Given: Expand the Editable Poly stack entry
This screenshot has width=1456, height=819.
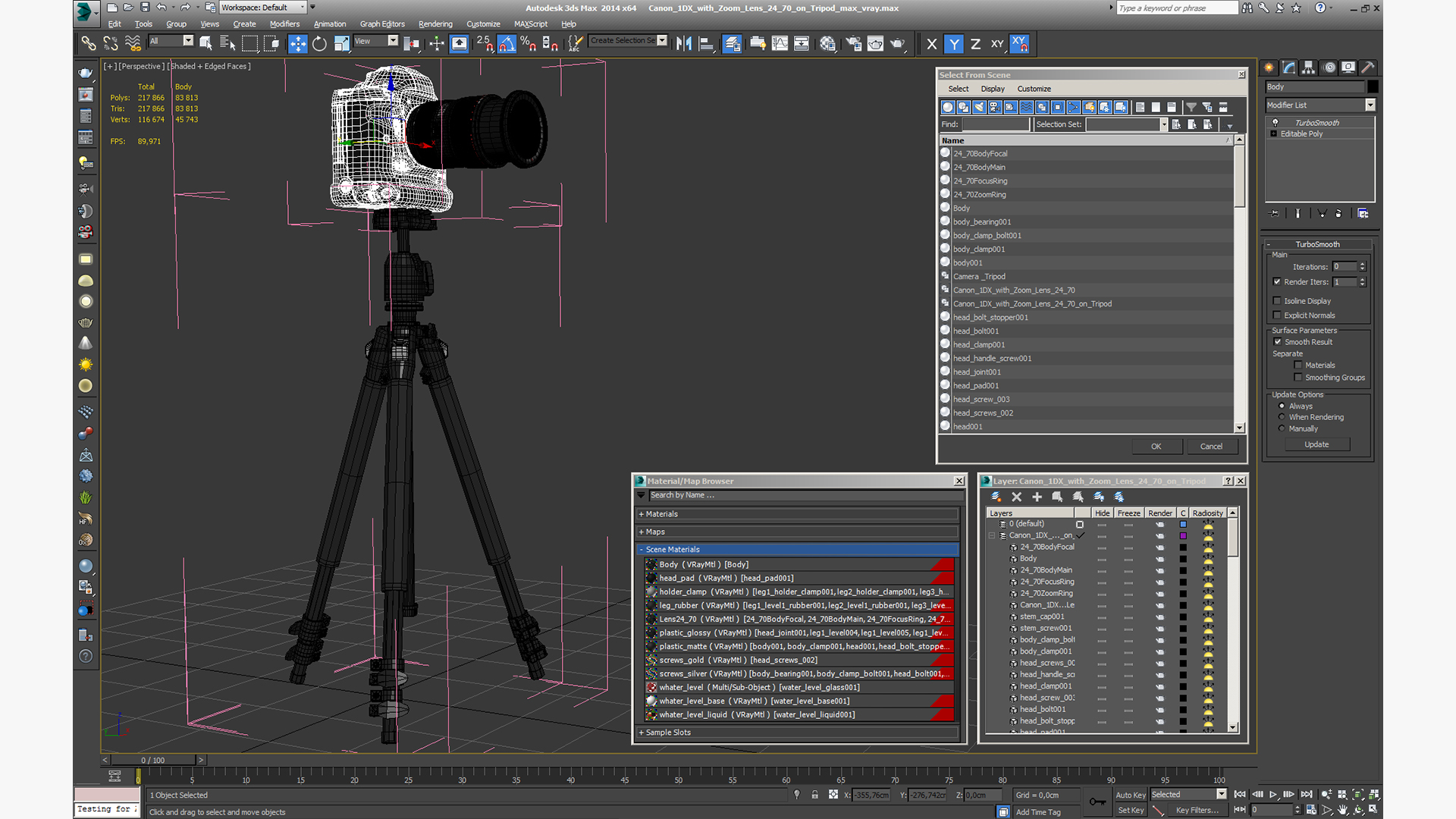Looking at the screenshot, I should click(x=1274, y=134).
